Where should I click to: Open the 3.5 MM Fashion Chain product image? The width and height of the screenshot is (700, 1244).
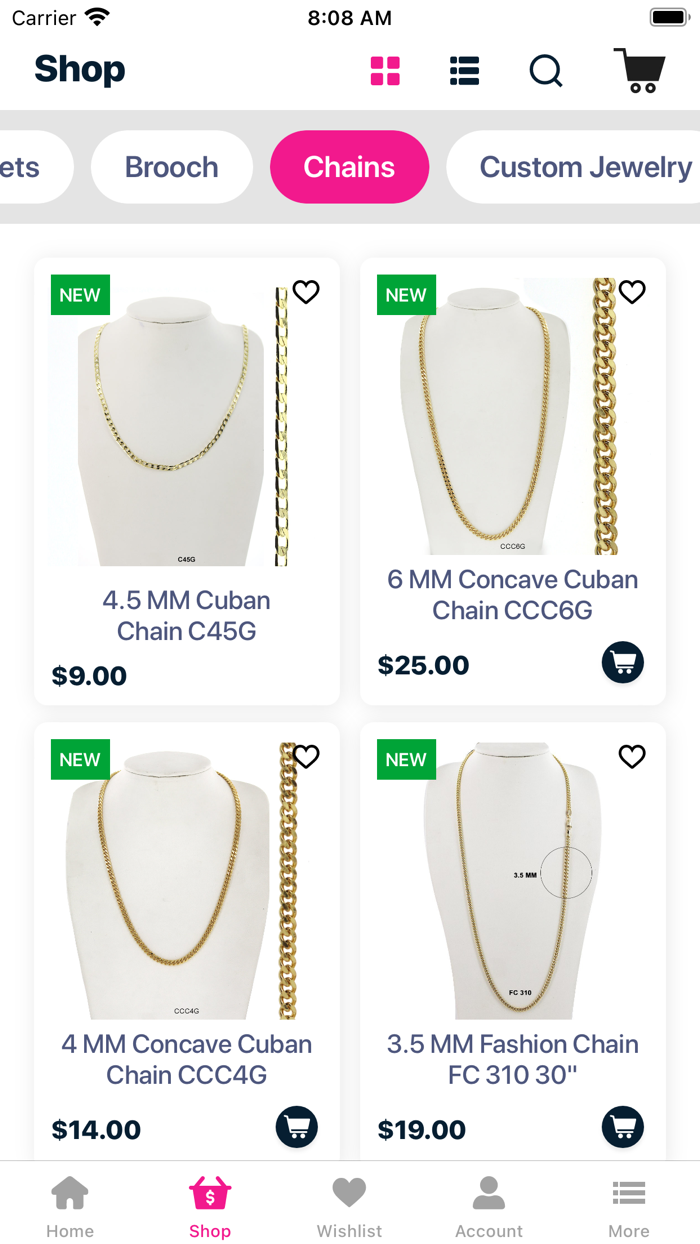[x=513, y=880]
